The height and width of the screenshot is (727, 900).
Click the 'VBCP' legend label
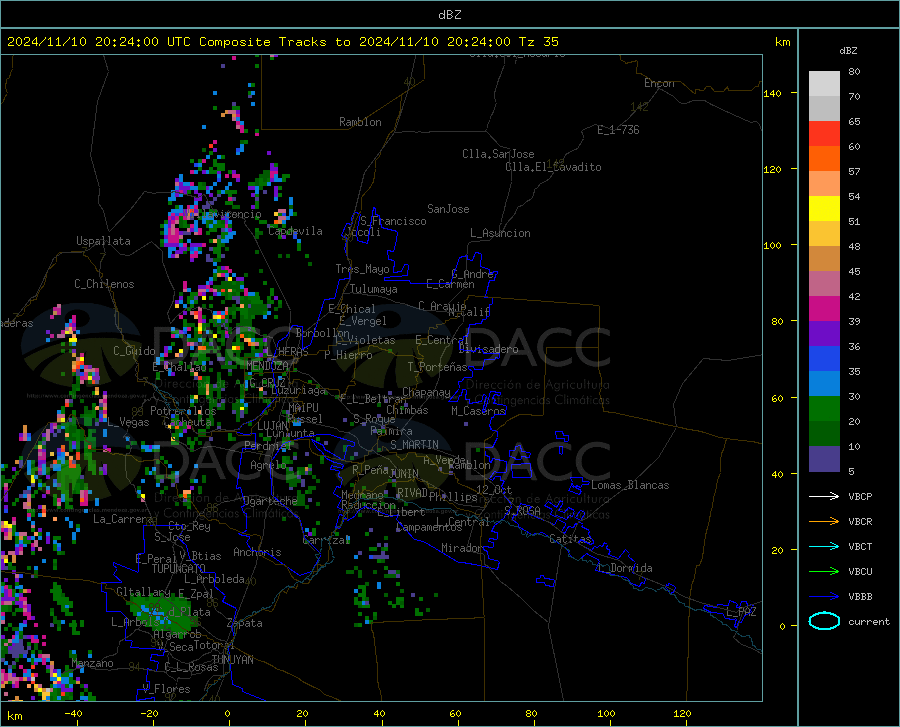pos(860,496)
